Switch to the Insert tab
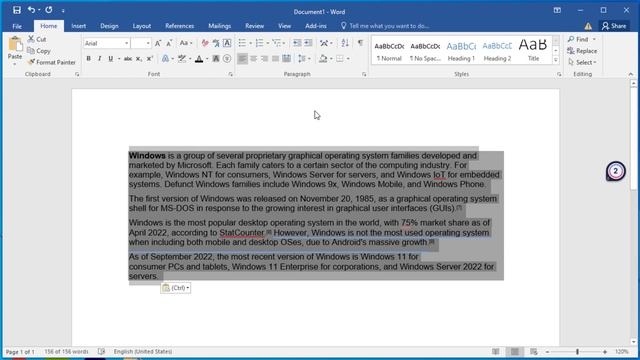The height and width of the screenshot is (360, 640). (x=78, y=26)
